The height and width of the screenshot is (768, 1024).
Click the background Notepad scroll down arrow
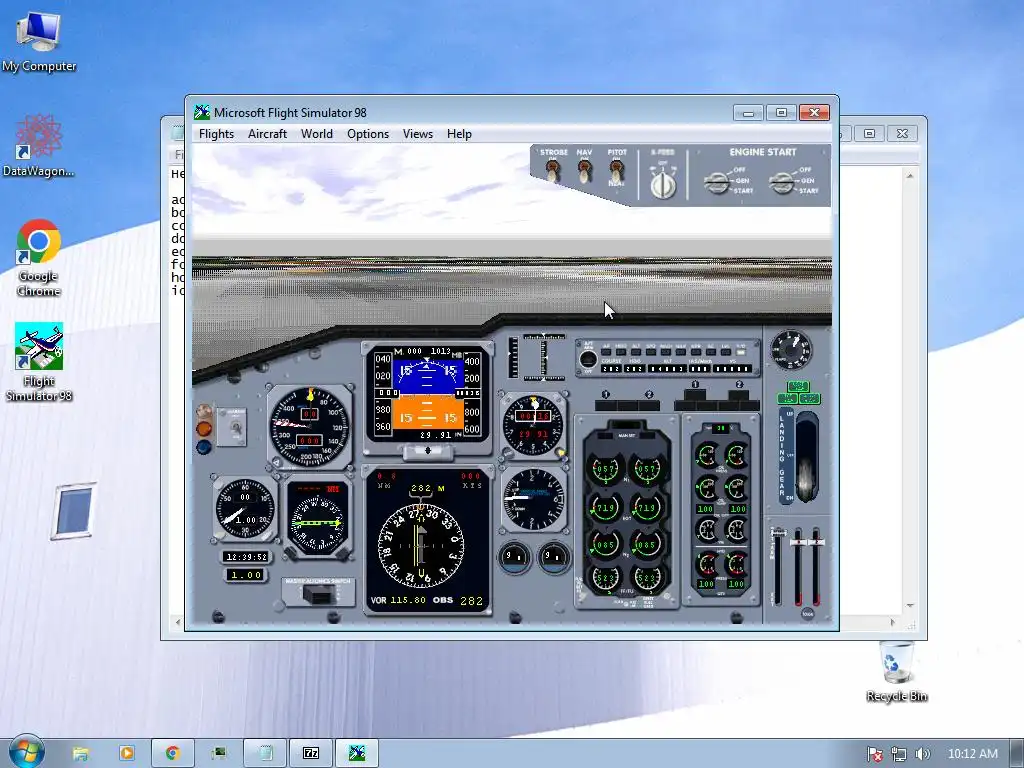[910, 606]
